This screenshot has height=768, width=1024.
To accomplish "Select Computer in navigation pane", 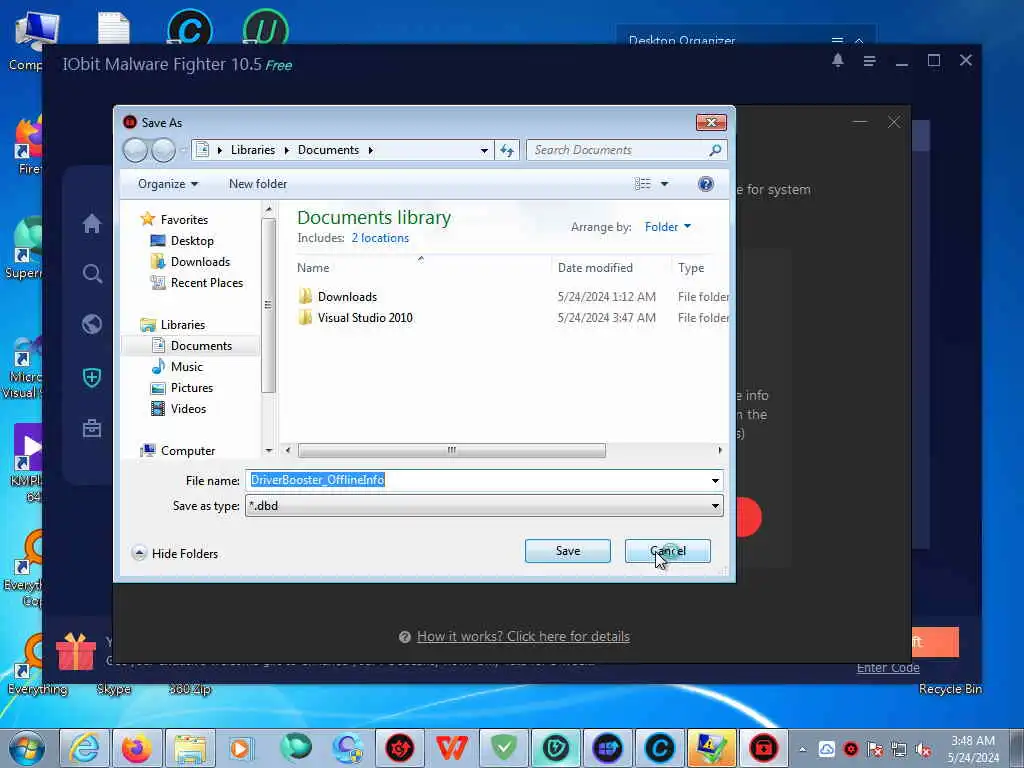I will (x=187, y=451).
